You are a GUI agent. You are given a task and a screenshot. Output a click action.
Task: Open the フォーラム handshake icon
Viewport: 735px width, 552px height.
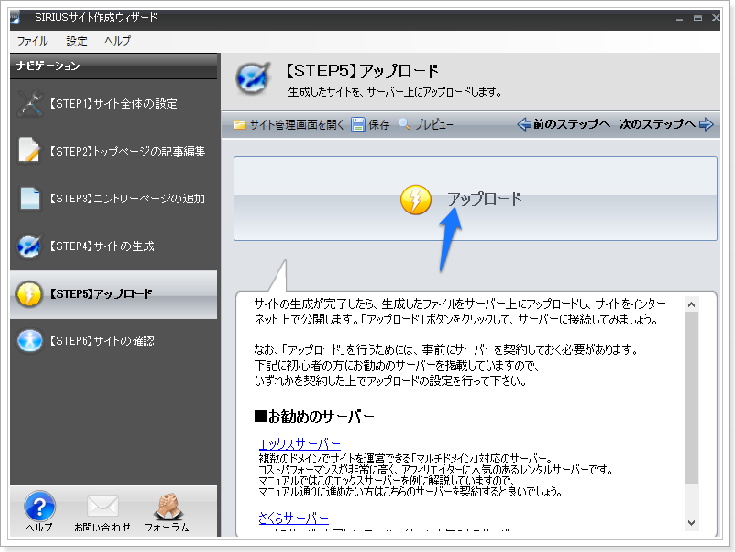point(167,507)
